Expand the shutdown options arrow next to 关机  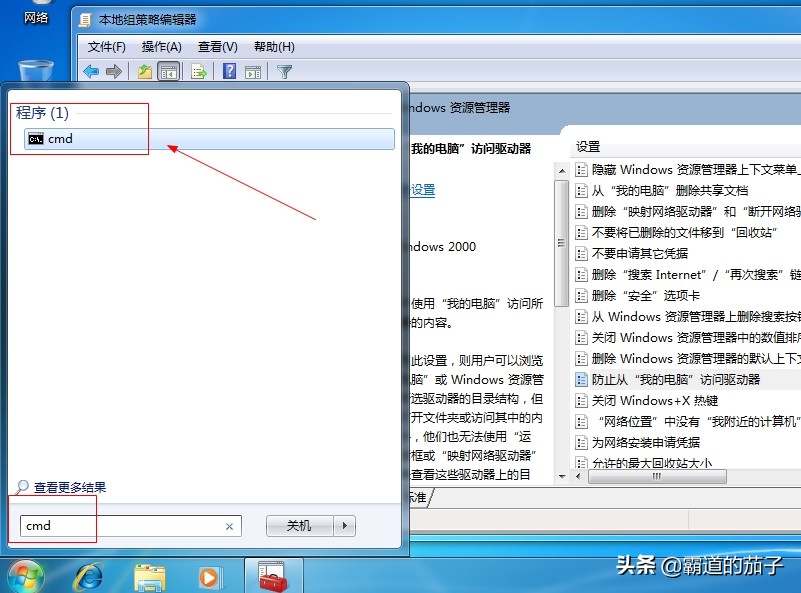pos(344,525)
